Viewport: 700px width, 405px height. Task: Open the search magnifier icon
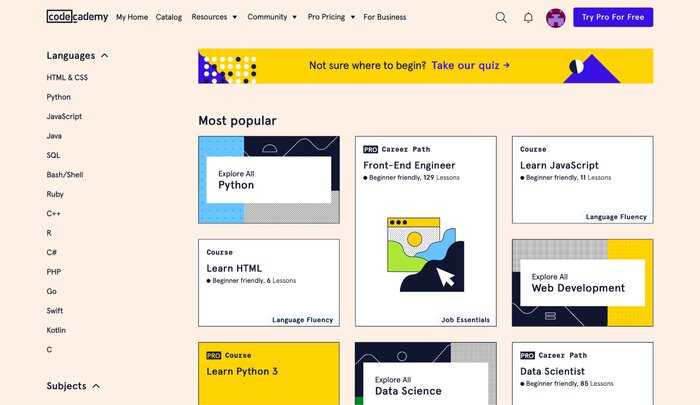pyautogui.click(x=501, y=17)
